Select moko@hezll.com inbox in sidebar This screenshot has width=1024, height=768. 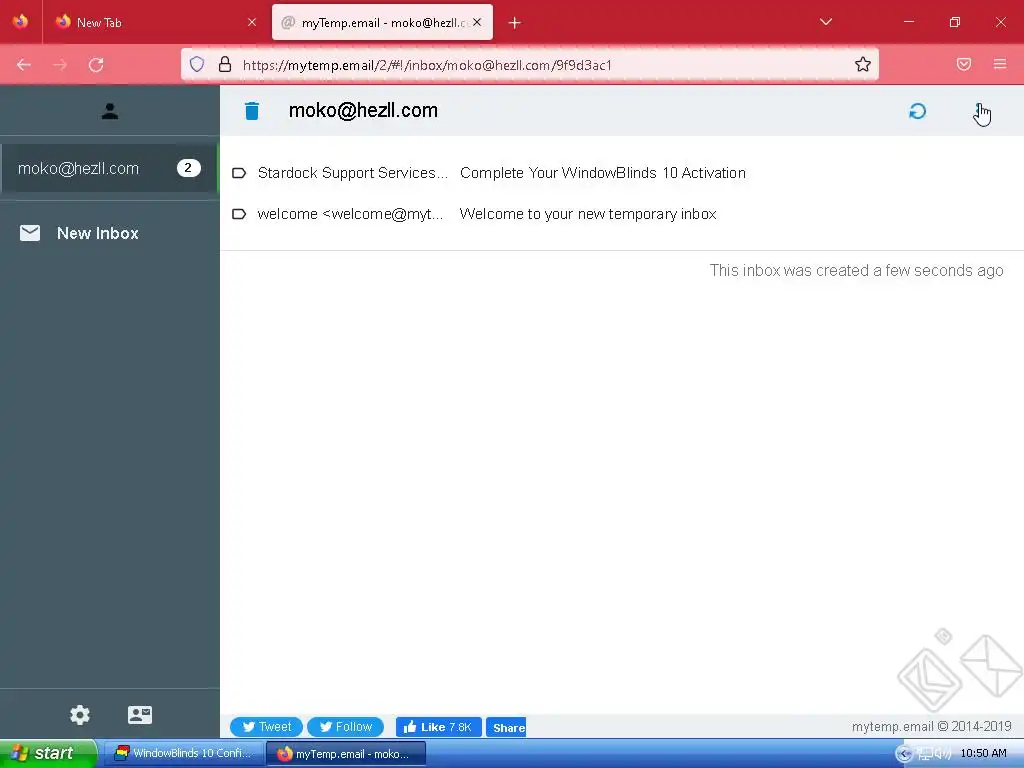pyautogui.click(x=109, y=168)
